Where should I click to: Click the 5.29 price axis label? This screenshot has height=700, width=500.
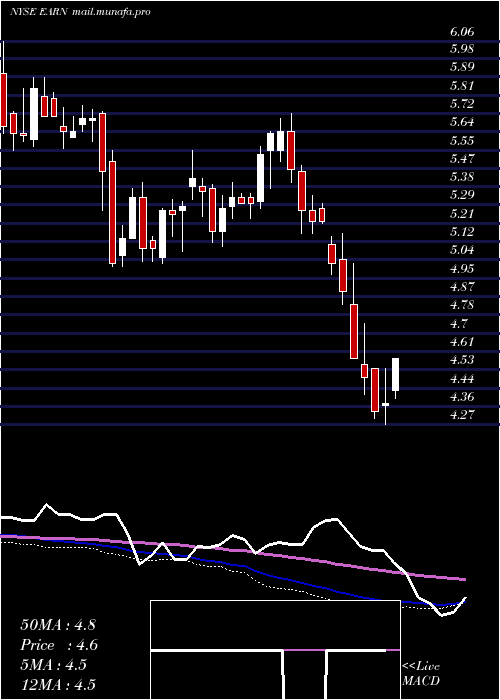point(462,195)
